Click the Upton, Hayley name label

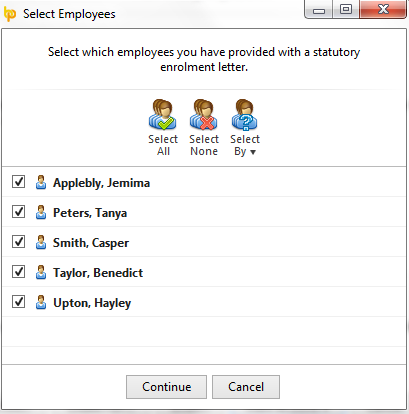92,303
